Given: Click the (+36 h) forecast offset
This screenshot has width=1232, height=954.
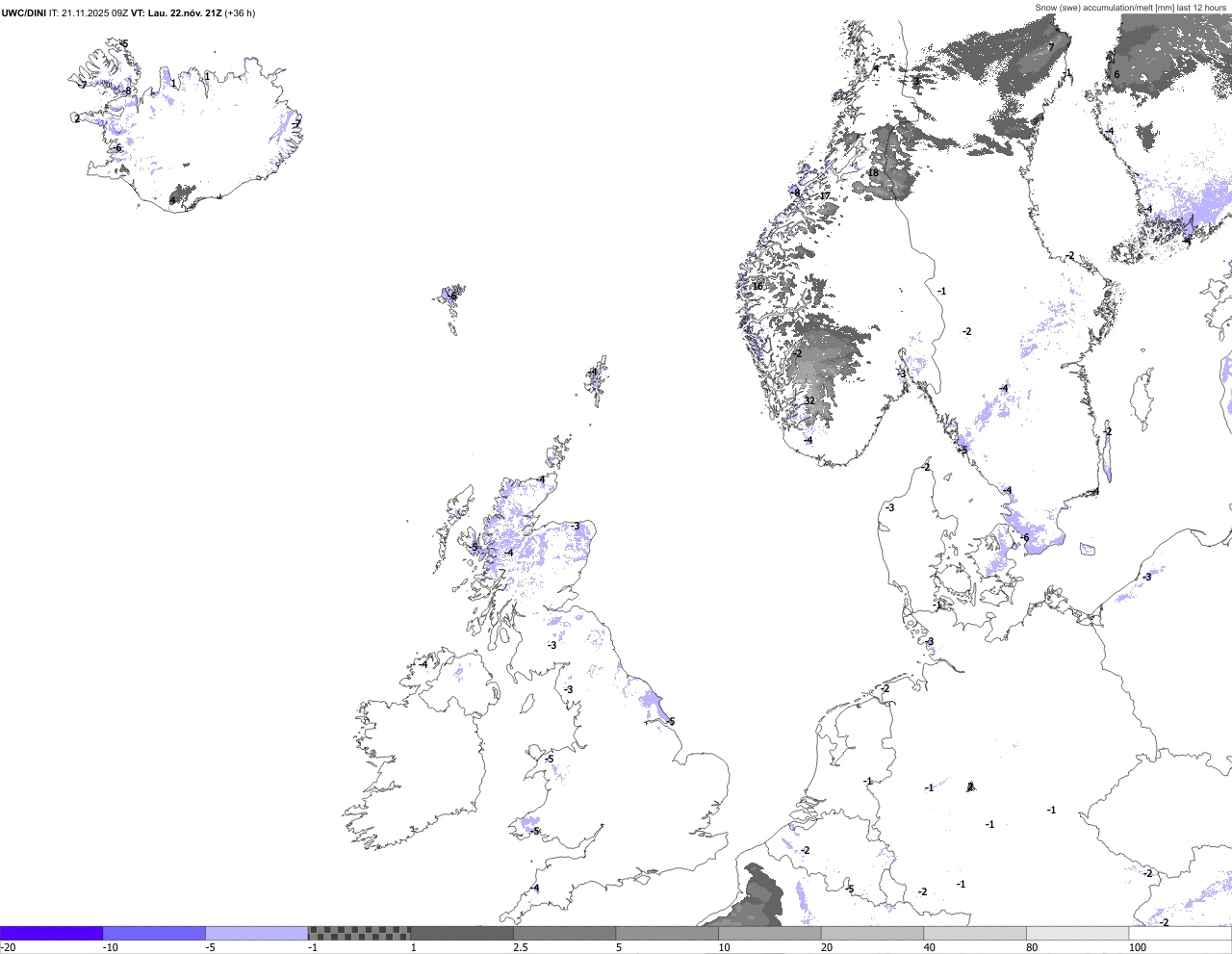Looking at the screenshot, I should tap(240, 13).
